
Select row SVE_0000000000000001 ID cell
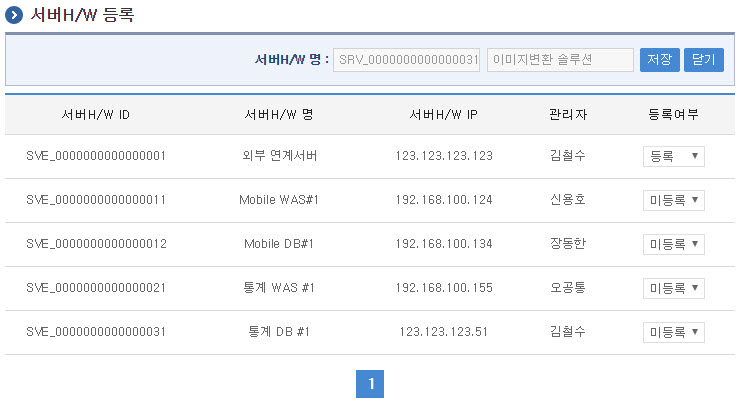click(96, 156)
